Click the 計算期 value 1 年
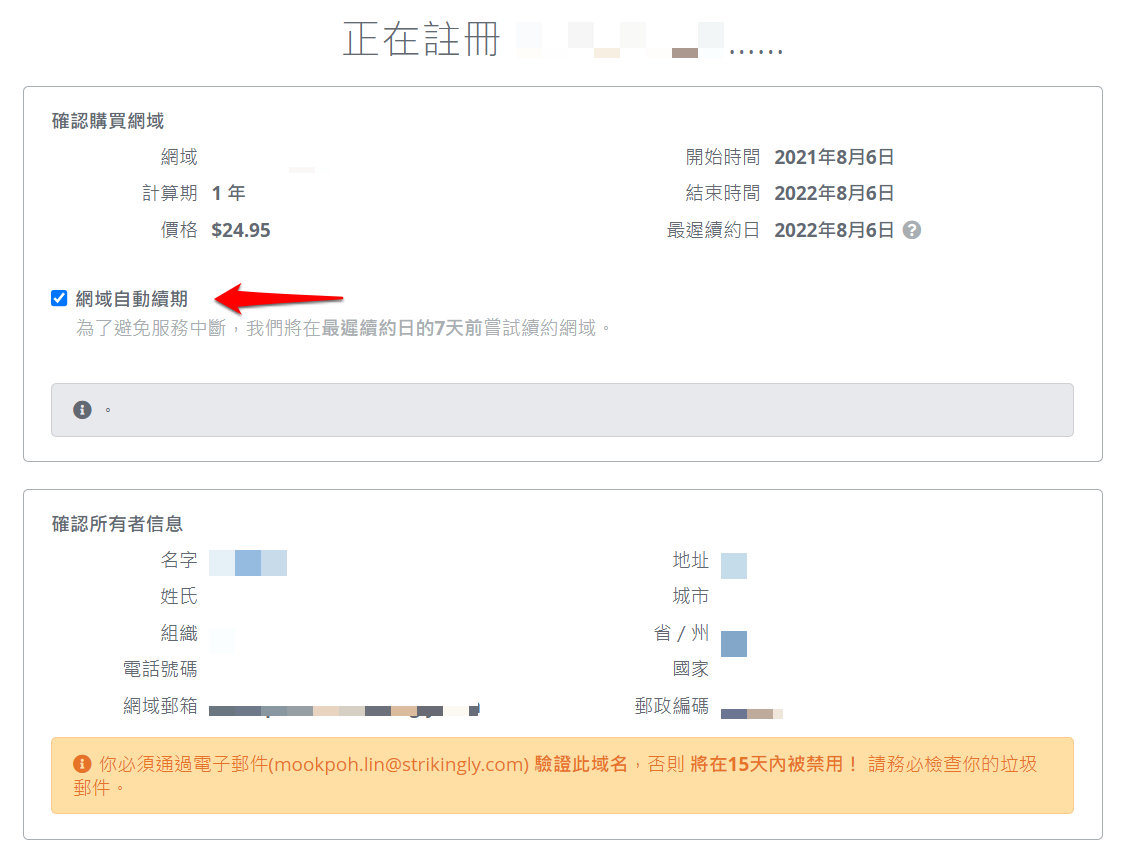The width and height of the screenshot is (1127, 858). 229,193
